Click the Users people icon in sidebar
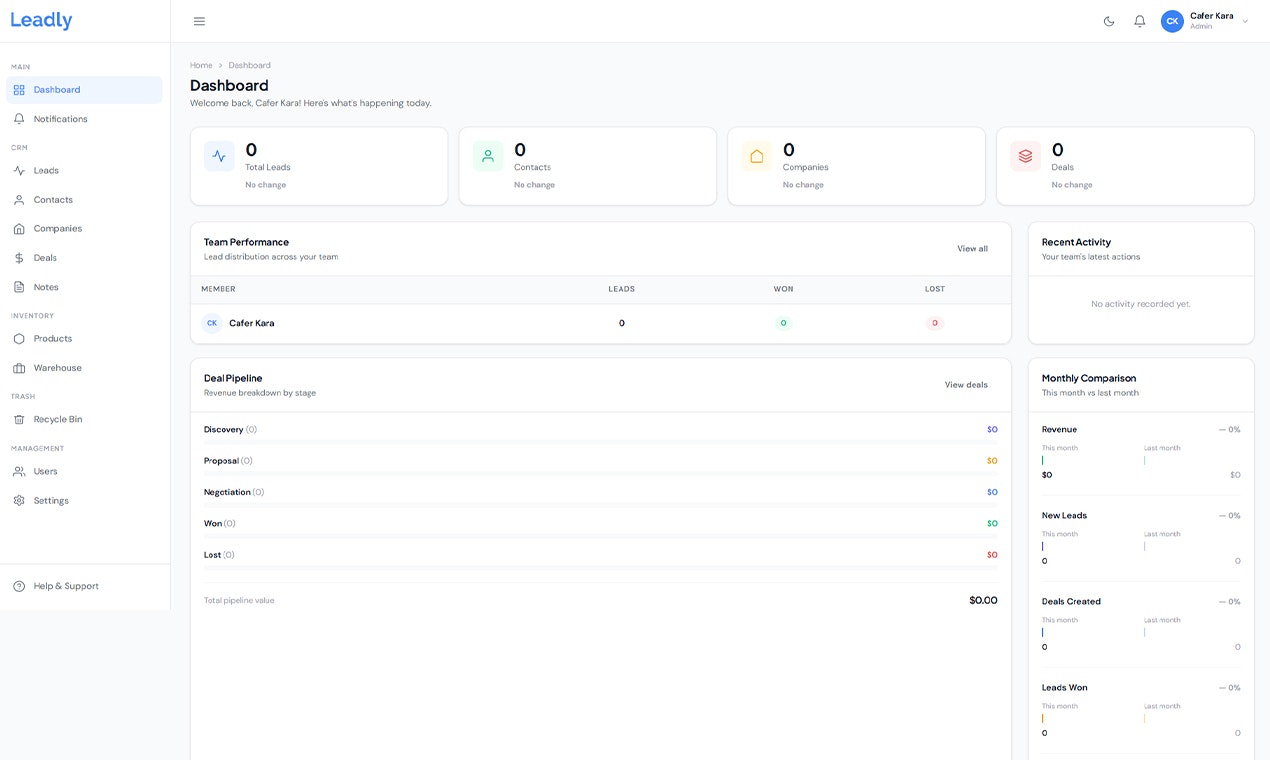 coord(19,472)
